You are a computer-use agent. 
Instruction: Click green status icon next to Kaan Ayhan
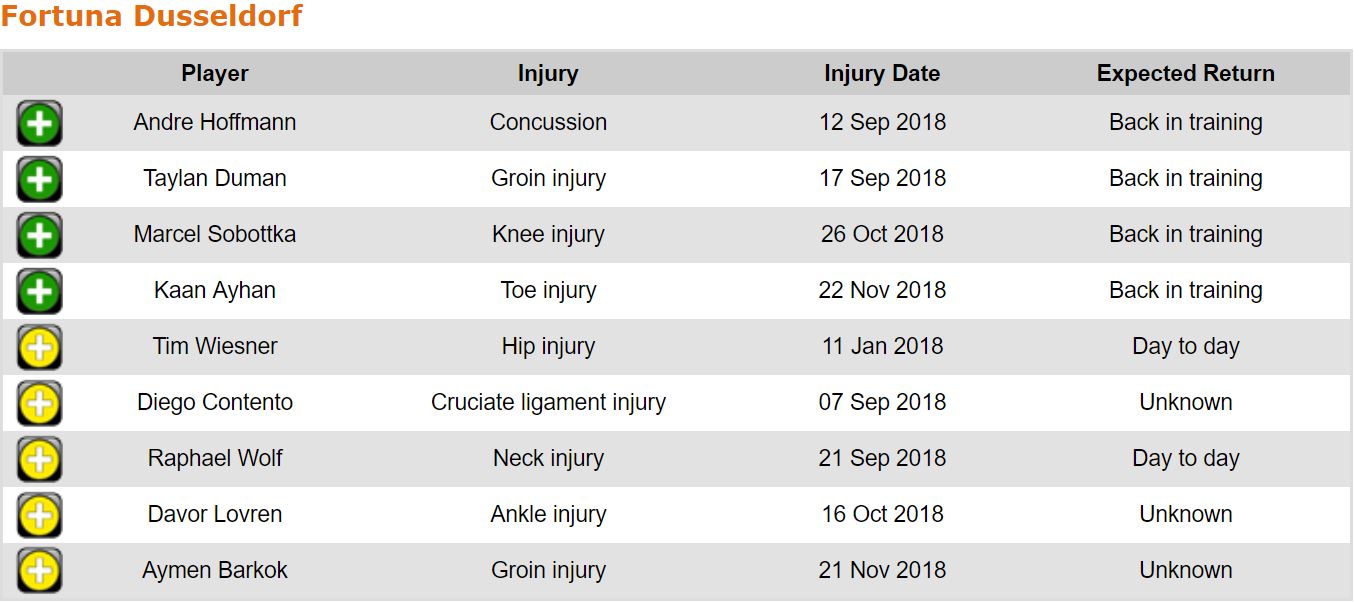pos(39,292)
